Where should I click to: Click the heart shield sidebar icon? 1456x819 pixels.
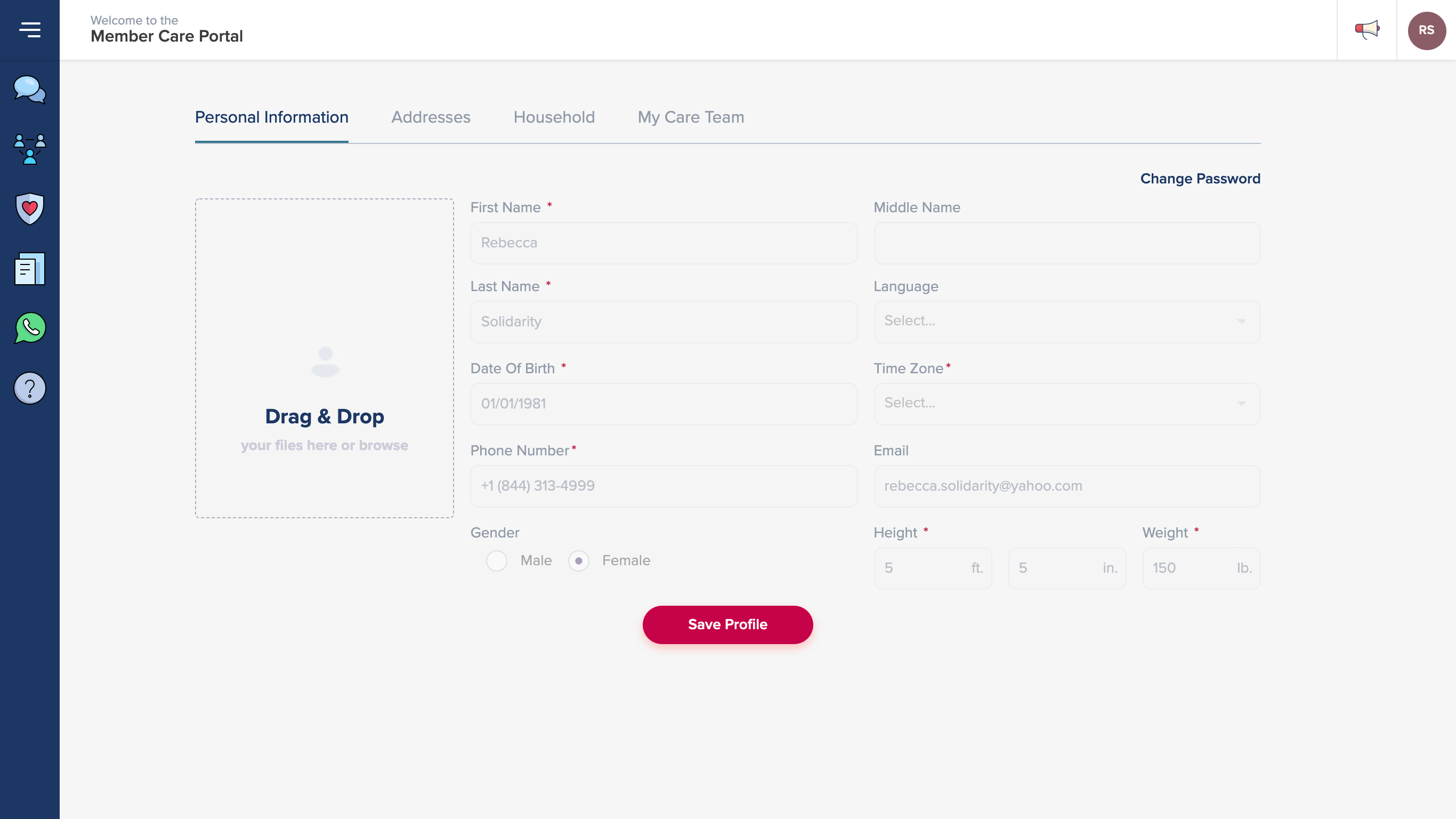[x=29, y=208]
